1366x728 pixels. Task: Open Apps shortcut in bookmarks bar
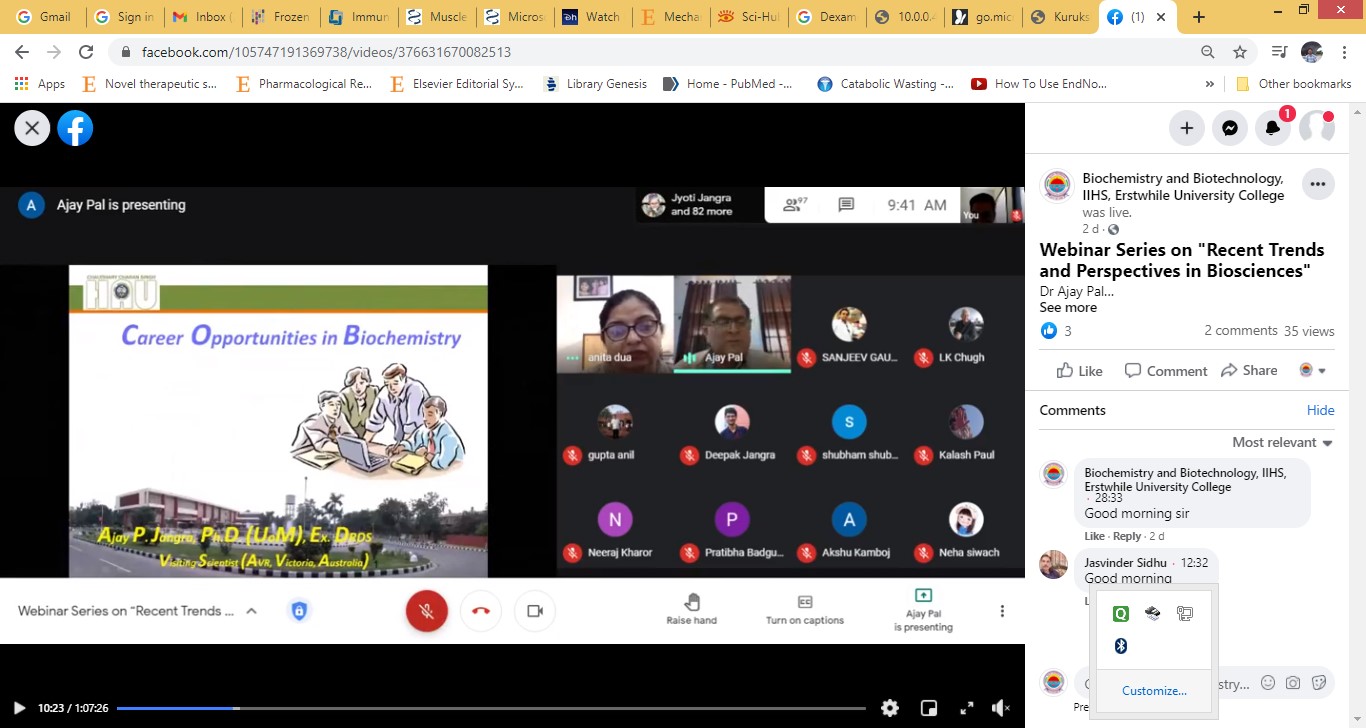click(40, 84)
